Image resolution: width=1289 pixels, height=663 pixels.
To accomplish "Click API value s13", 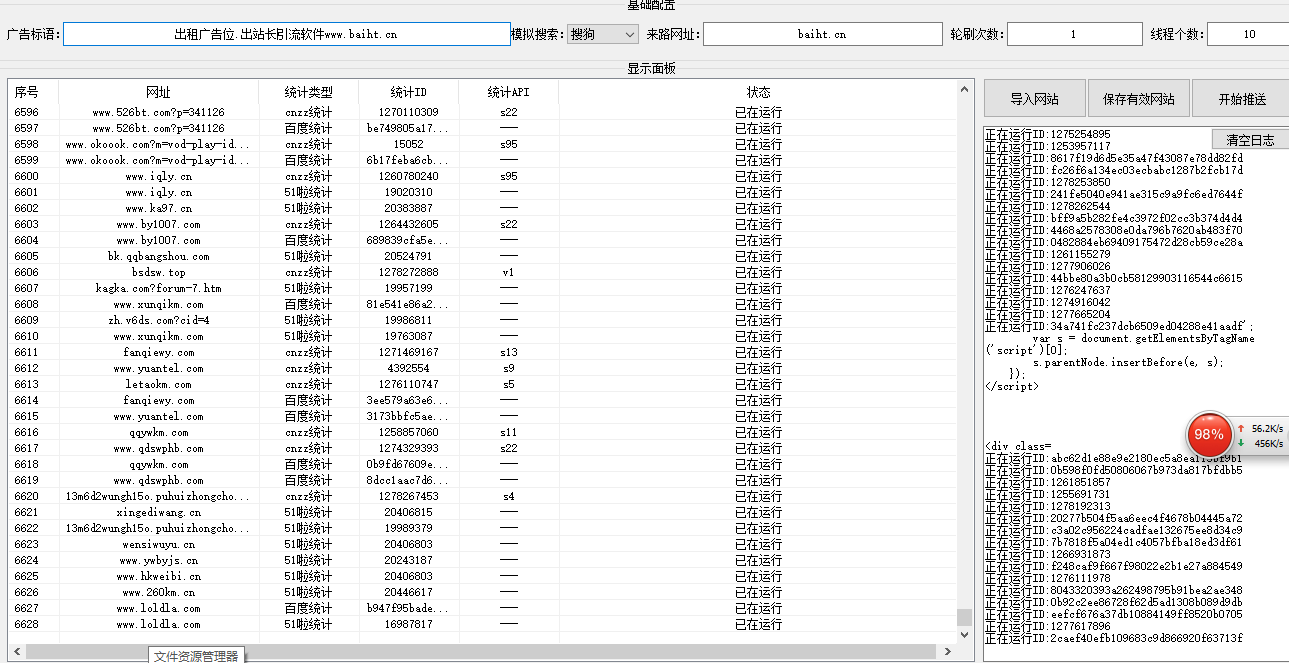I will 508,352.
